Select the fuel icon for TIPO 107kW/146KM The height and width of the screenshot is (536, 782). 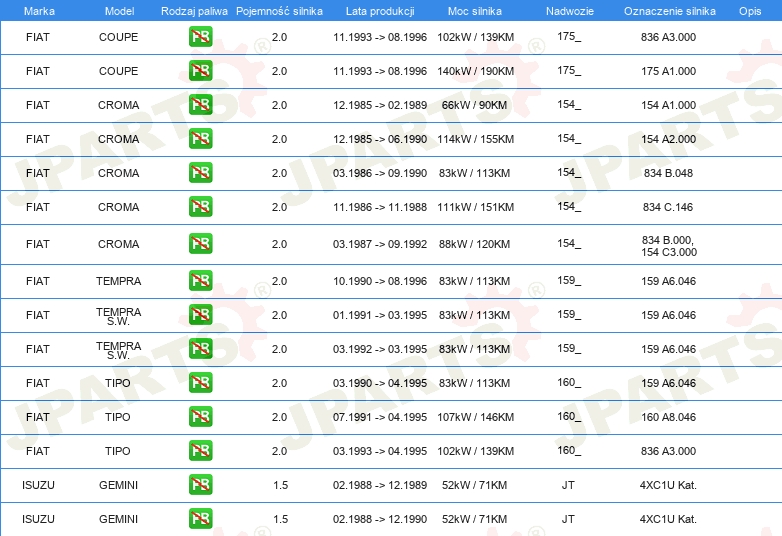pos(200,416)
